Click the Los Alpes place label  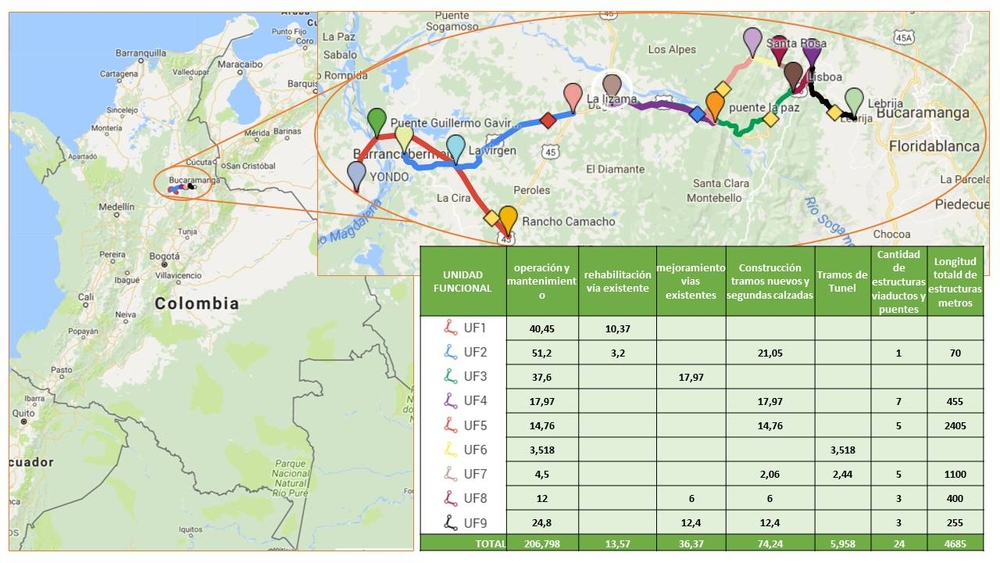pos(672,49)
